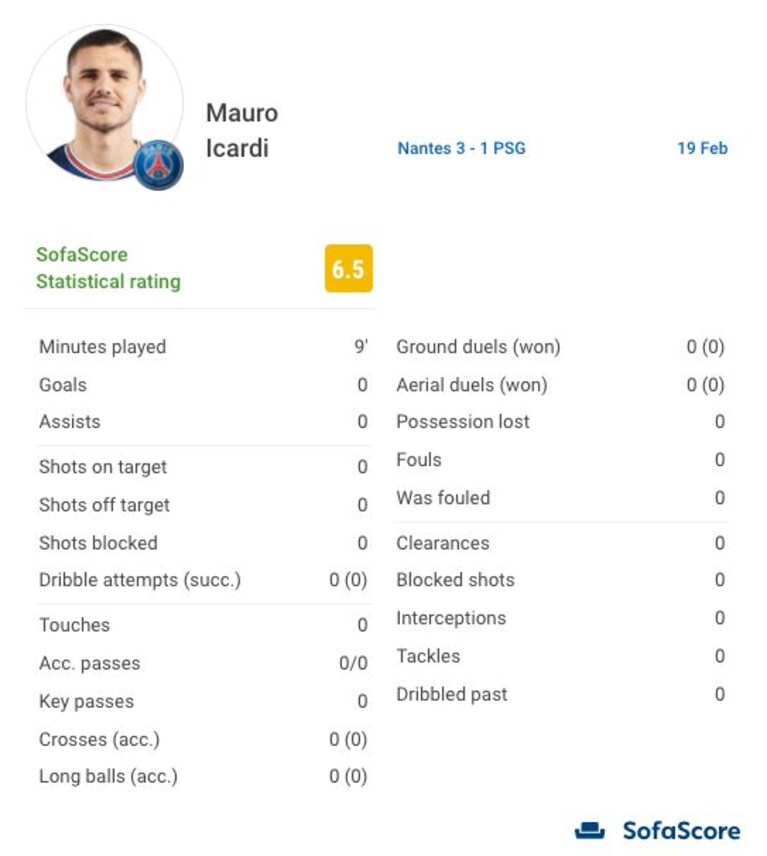This screenshot has width=767, height=856.
Task: Select the Goals stat row
Action: point(204,385)
